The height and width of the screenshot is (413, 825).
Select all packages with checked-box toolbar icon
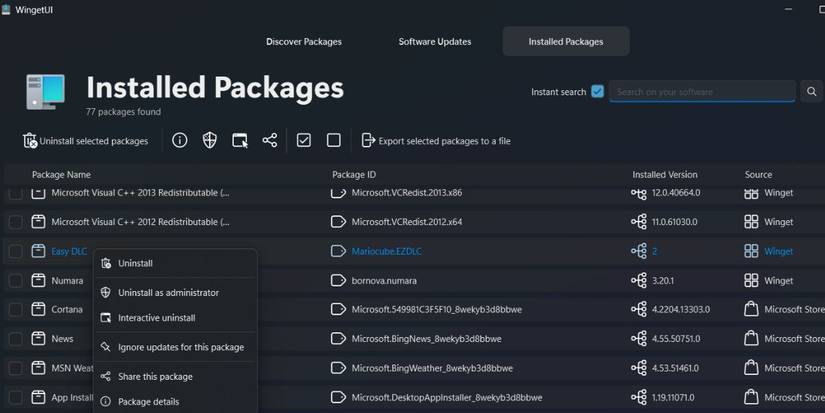click(304, 141)
